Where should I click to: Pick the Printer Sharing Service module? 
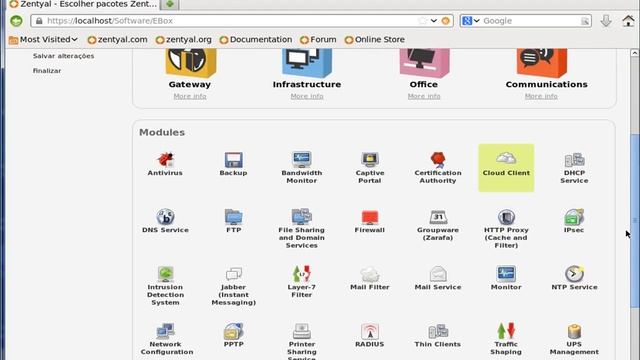point(302,341)
